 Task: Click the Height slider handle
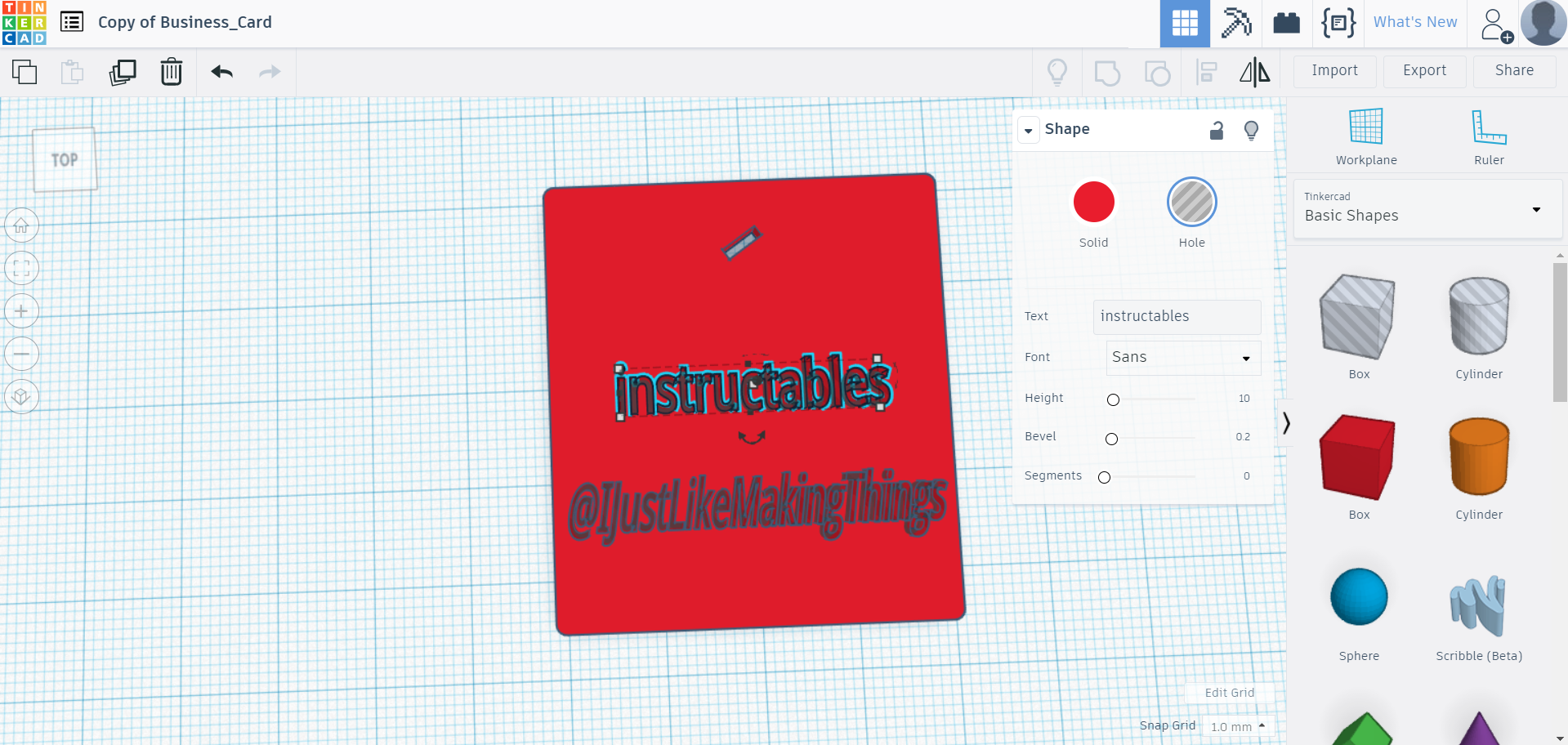(1113, 399)
